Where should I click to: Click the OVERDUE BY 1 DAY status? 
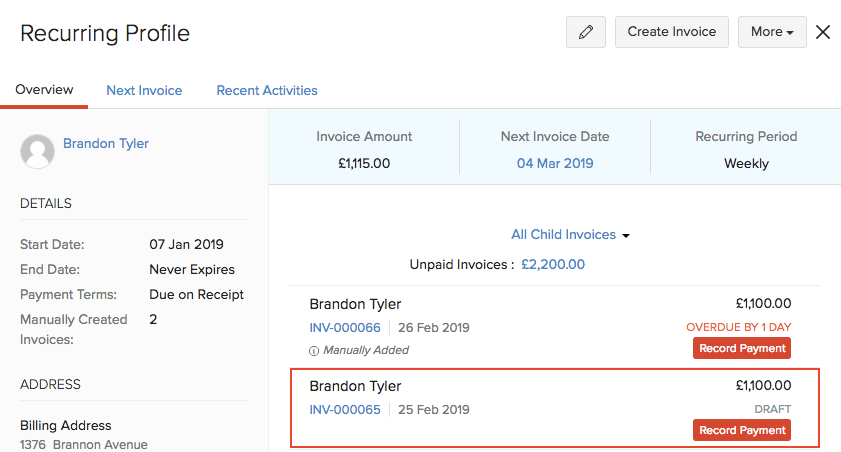click(739, 327)
